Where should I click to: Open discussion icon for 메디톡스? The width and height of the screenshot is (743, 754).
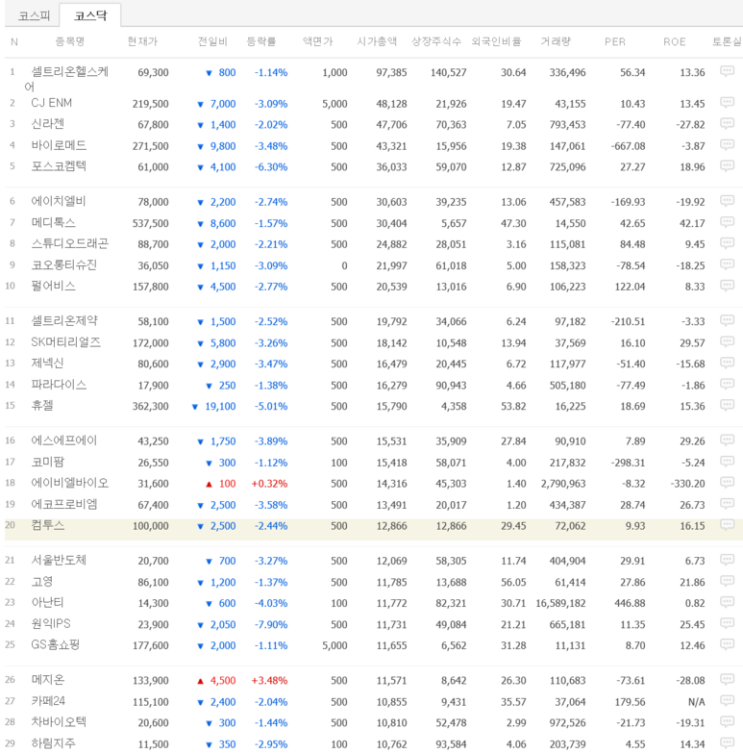coord(727,222)
